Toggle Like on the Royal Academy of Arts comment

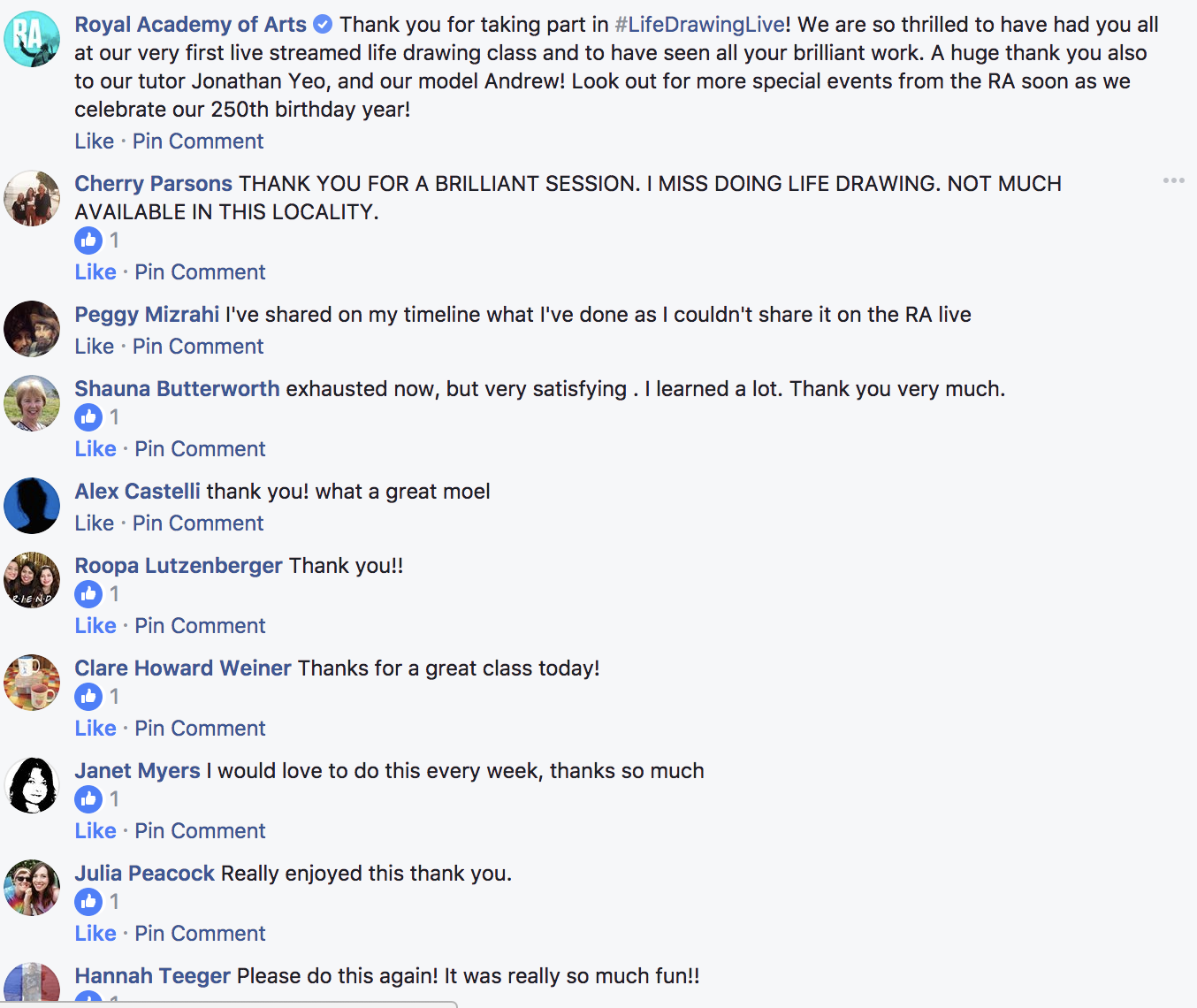click(95, 141)
